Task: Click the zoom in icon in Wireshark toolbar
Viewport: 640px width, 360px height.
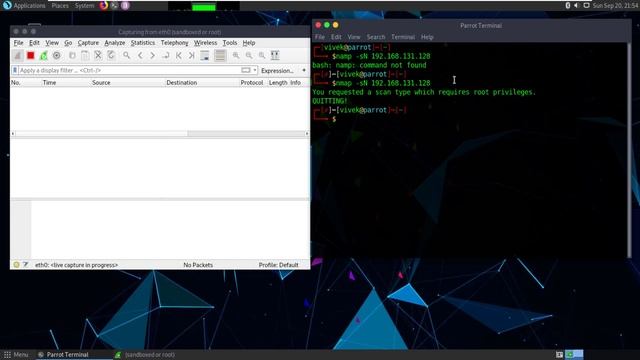Action: coord(236,56)
